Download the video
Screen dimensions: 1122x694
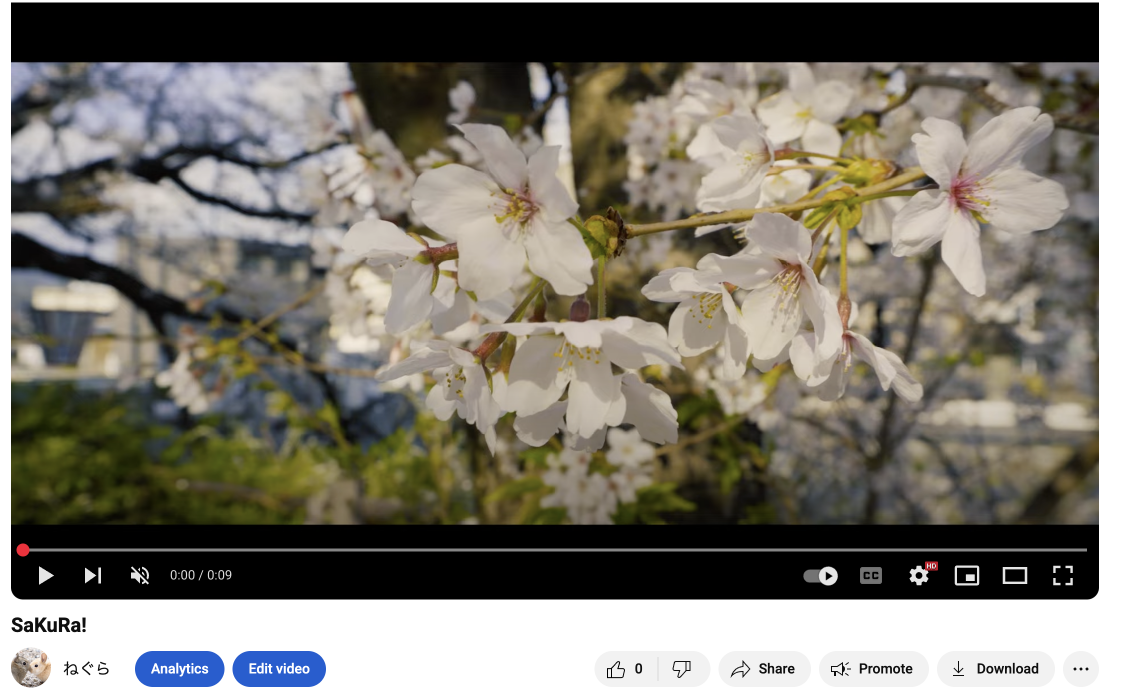coord(994,669)
